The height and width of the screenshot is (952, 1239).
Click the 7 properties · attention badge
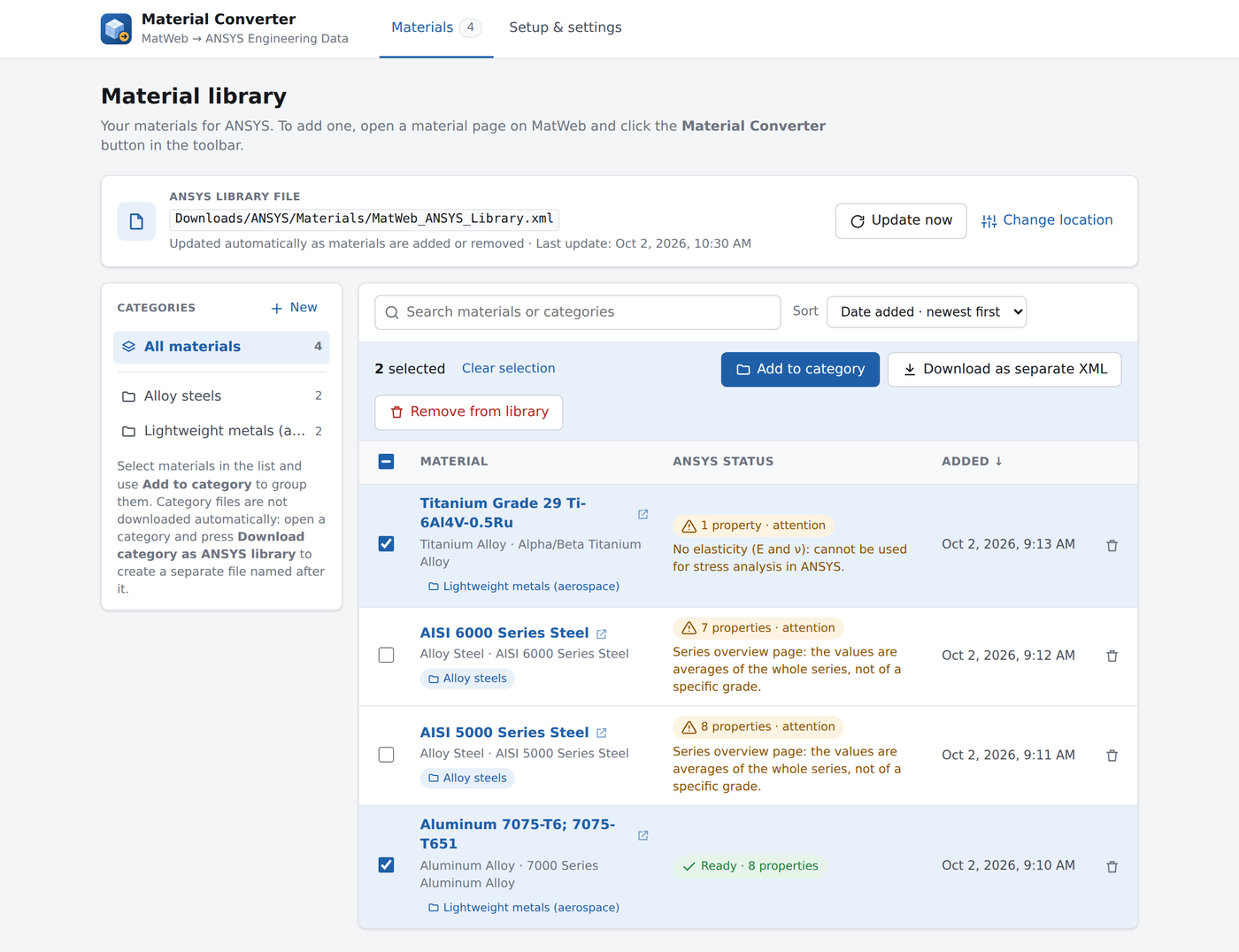coord(758,628)
